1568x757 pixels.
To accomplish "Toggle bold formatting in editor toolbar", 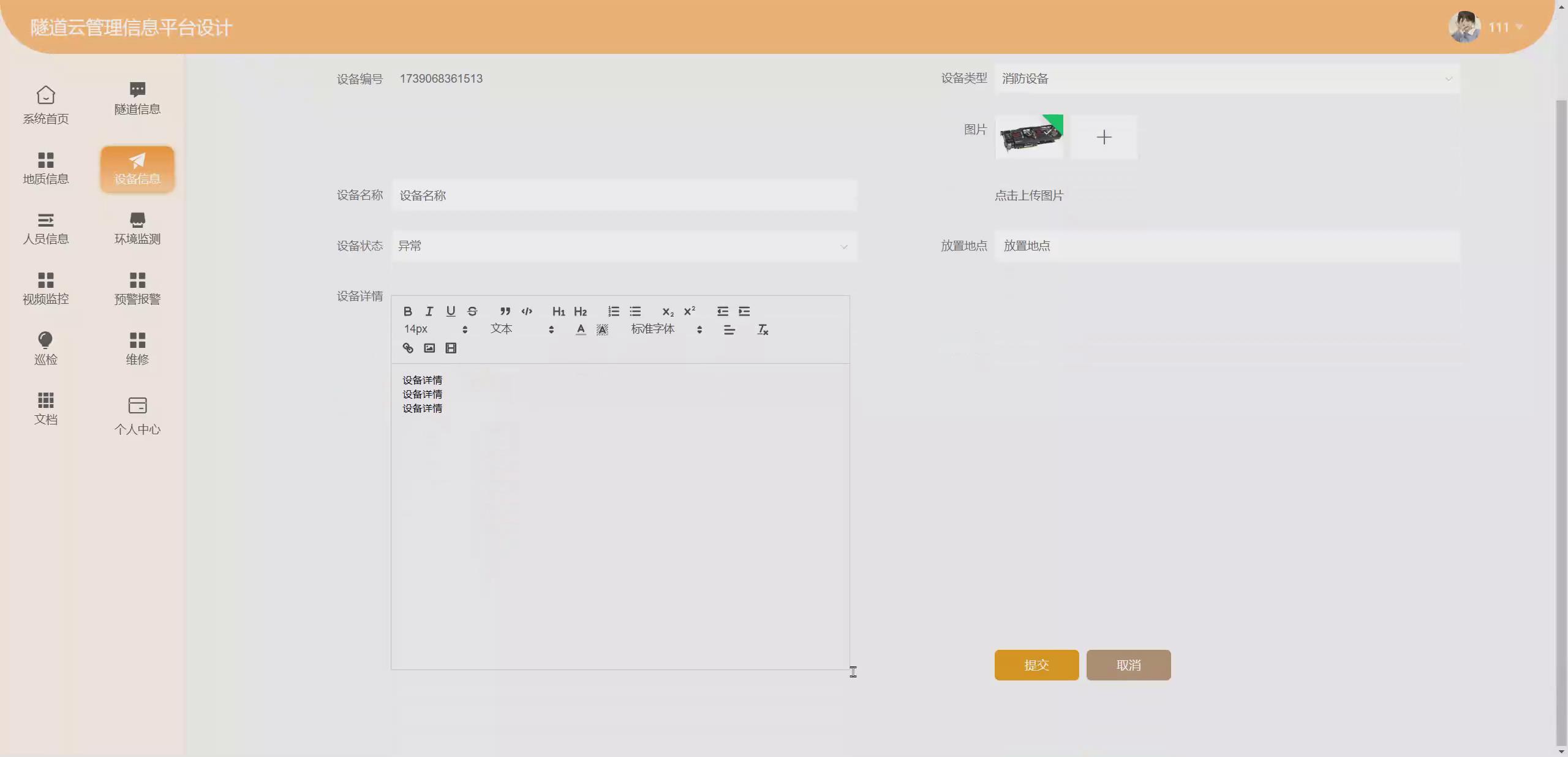I will tap(407, 311).
